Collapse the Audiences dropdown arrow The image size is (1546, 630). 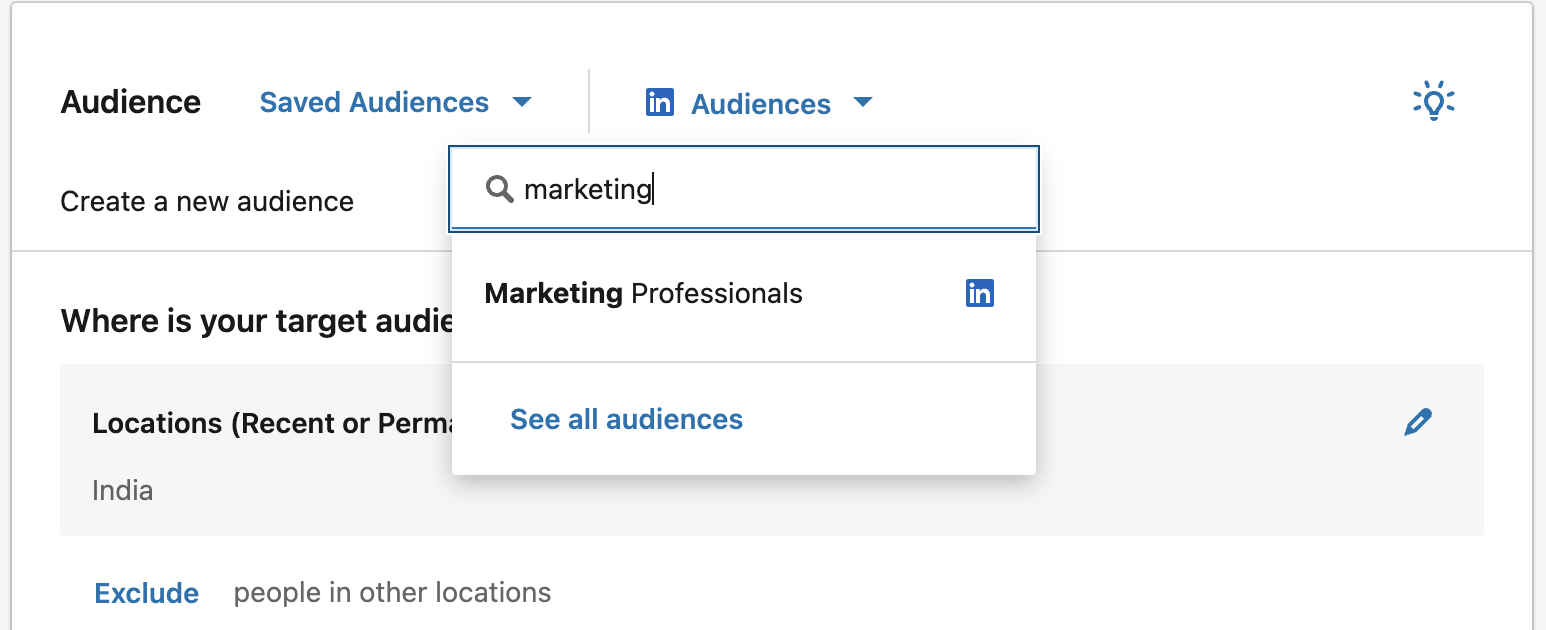click(863, 102)
